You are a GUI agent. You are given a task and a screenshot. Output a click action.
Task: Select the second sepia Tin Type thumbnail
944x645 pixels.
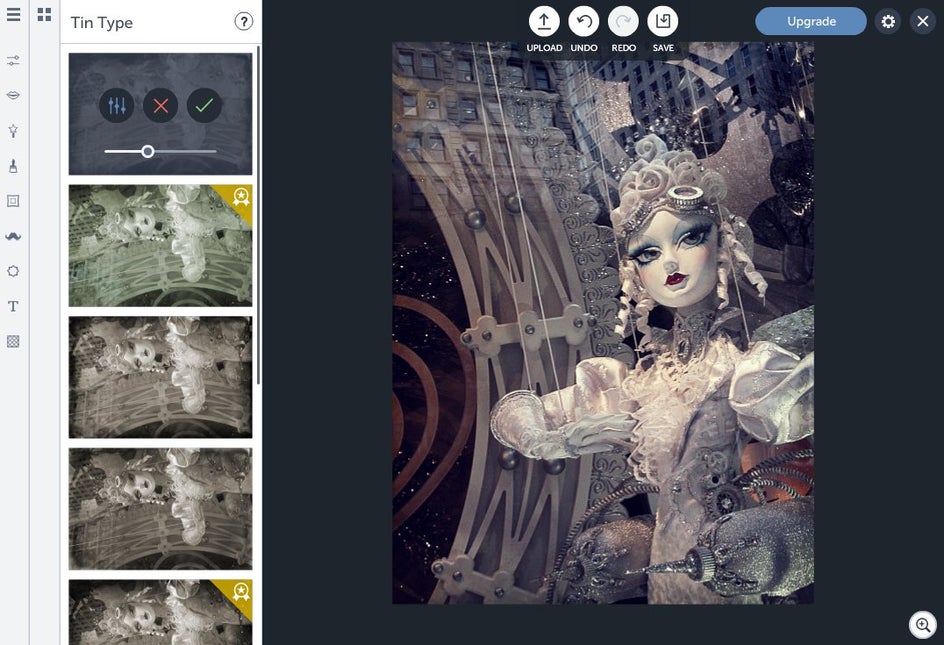point(160,377)
